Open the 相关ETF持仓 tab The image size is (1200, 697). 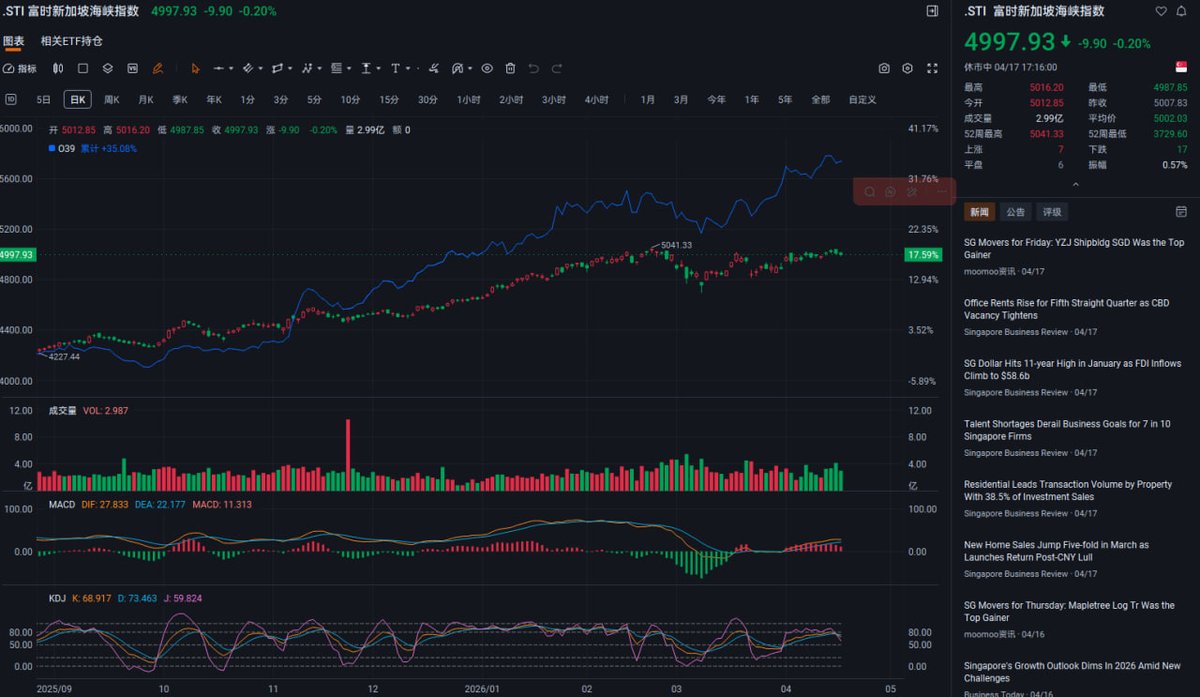[72, 41]
